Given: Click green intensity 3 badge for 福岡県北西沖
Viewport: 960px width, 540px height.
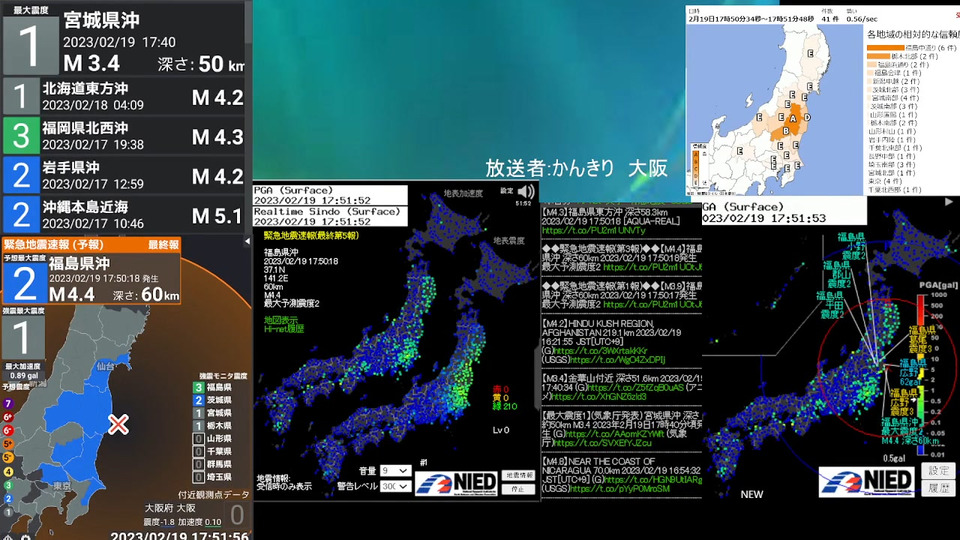Looking at the screenshot, I should pos(21,136).
